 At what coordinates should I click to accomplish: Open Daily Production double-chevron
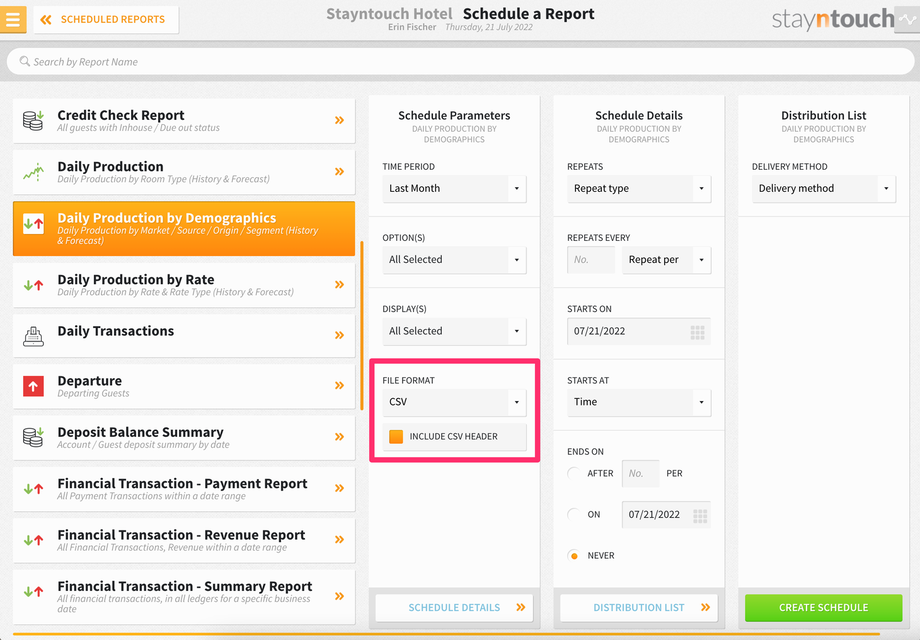click(339, 171)
